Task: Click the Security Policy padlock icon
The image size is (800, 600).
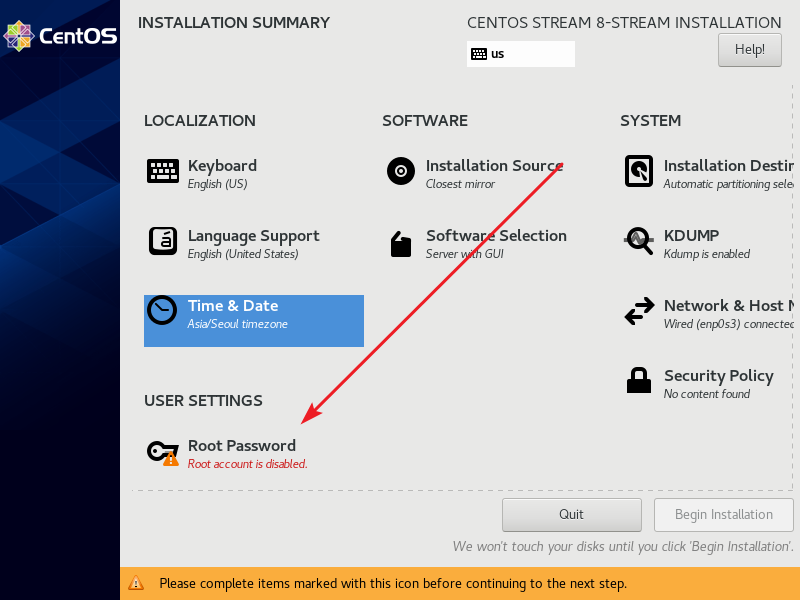Action: click(x=639, y=380)
